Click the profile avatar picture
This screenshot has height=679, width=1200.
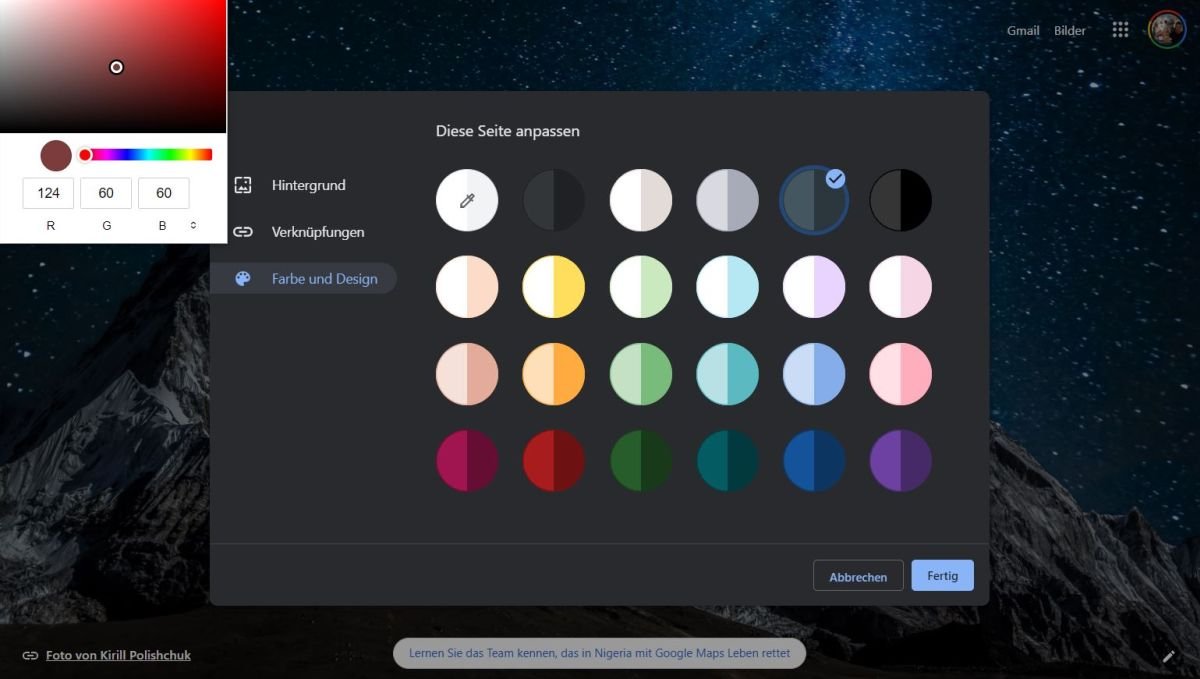point(1166,30)
